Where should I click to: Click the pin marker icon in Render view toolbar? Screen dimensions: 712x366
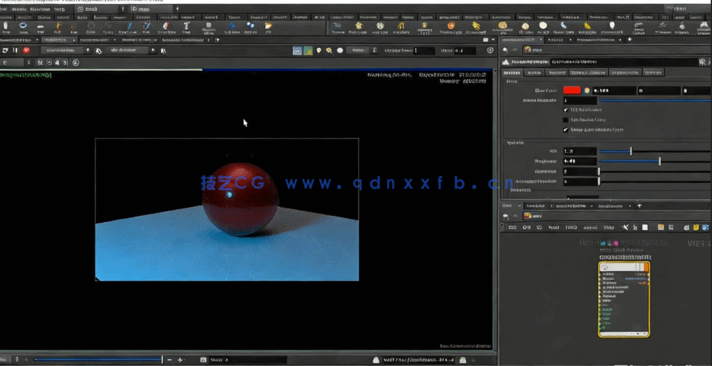[x=319, y=50]
